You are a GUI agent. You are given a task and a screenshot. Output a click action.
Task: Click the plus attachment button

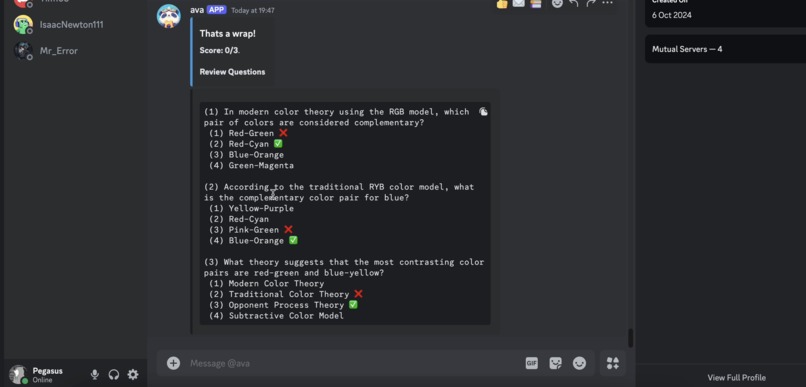tap(173, 363)
